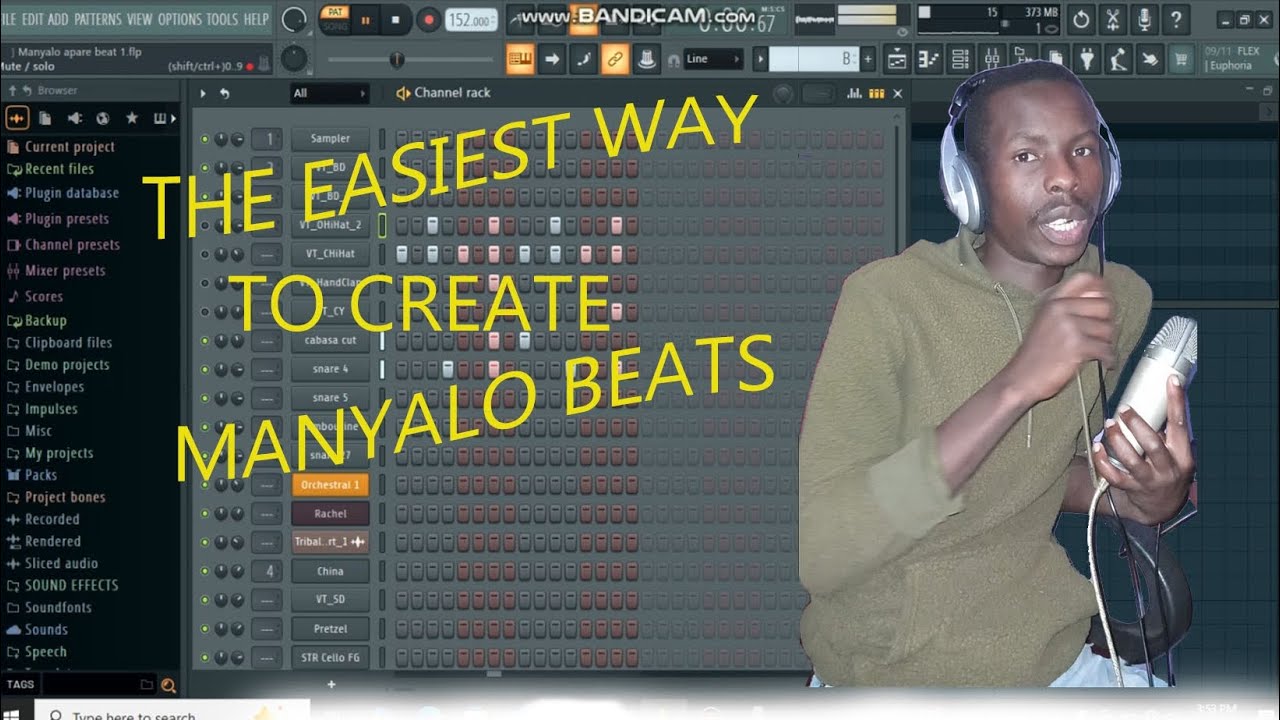1280x720 pixels.
Task: Click the typing keyboard to piano icon
Action: click(x=520, y=59)
